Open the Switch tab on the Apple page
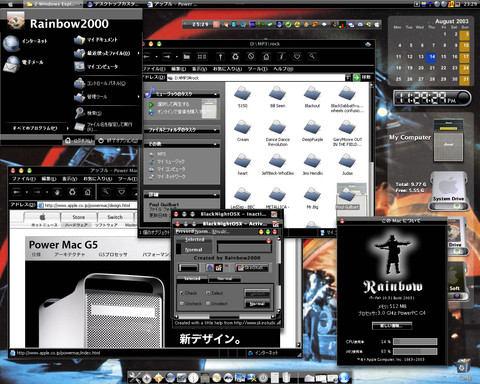Image resolution: width=480 pixels, height=384 pixels. (115, 217)
